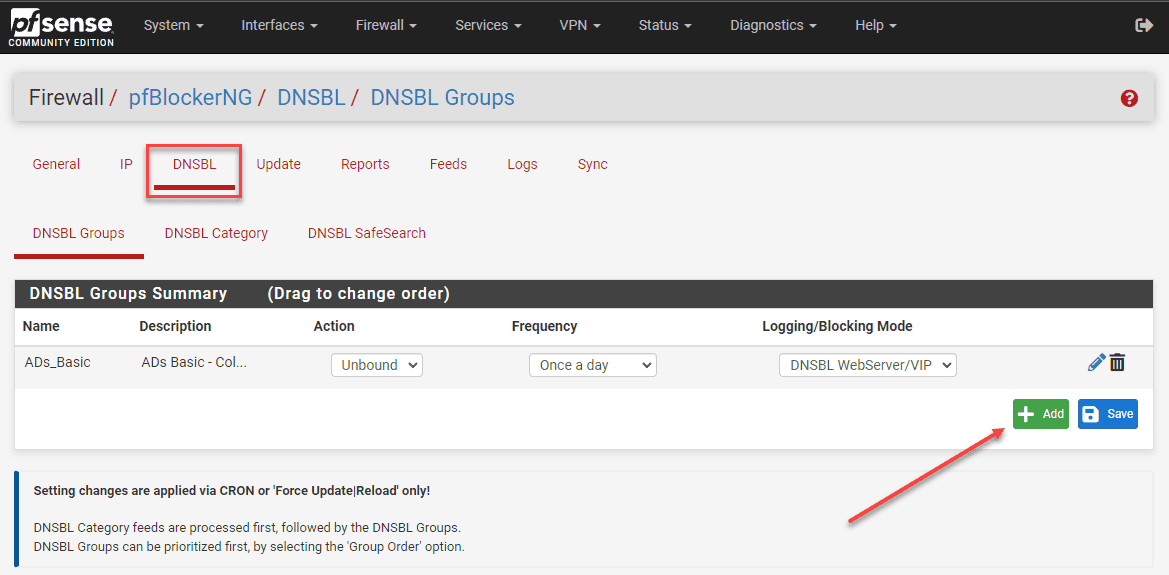This screenshot has height=575, width=1169.
Task: Expand the Action dropdown set to Unbound
Action: tap(376, 365)
